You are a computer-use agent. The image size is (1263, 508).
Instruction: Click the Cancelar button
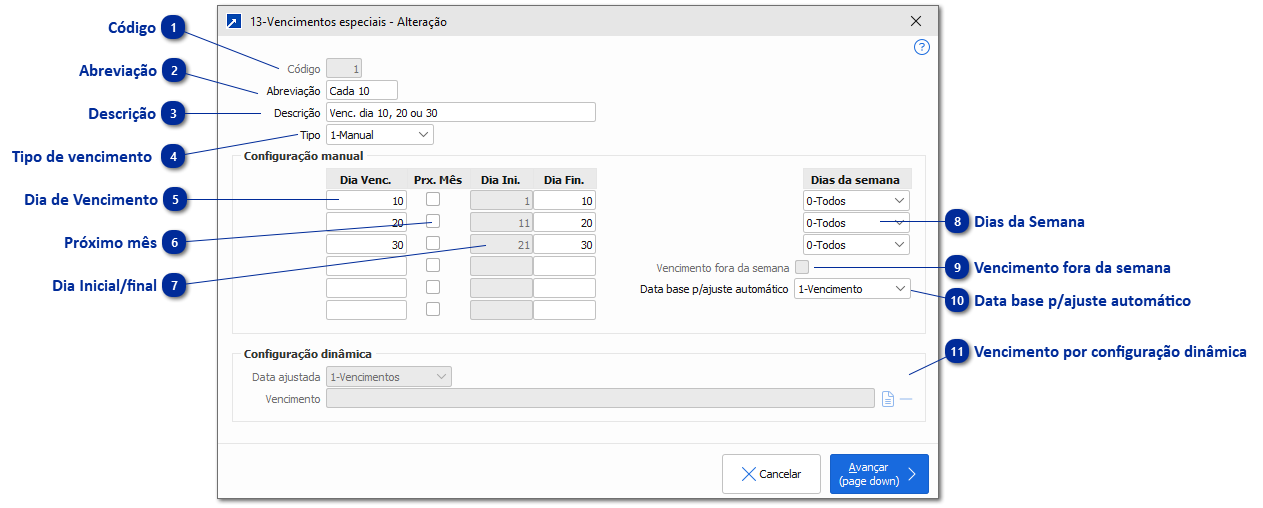[x=771, y=474]
